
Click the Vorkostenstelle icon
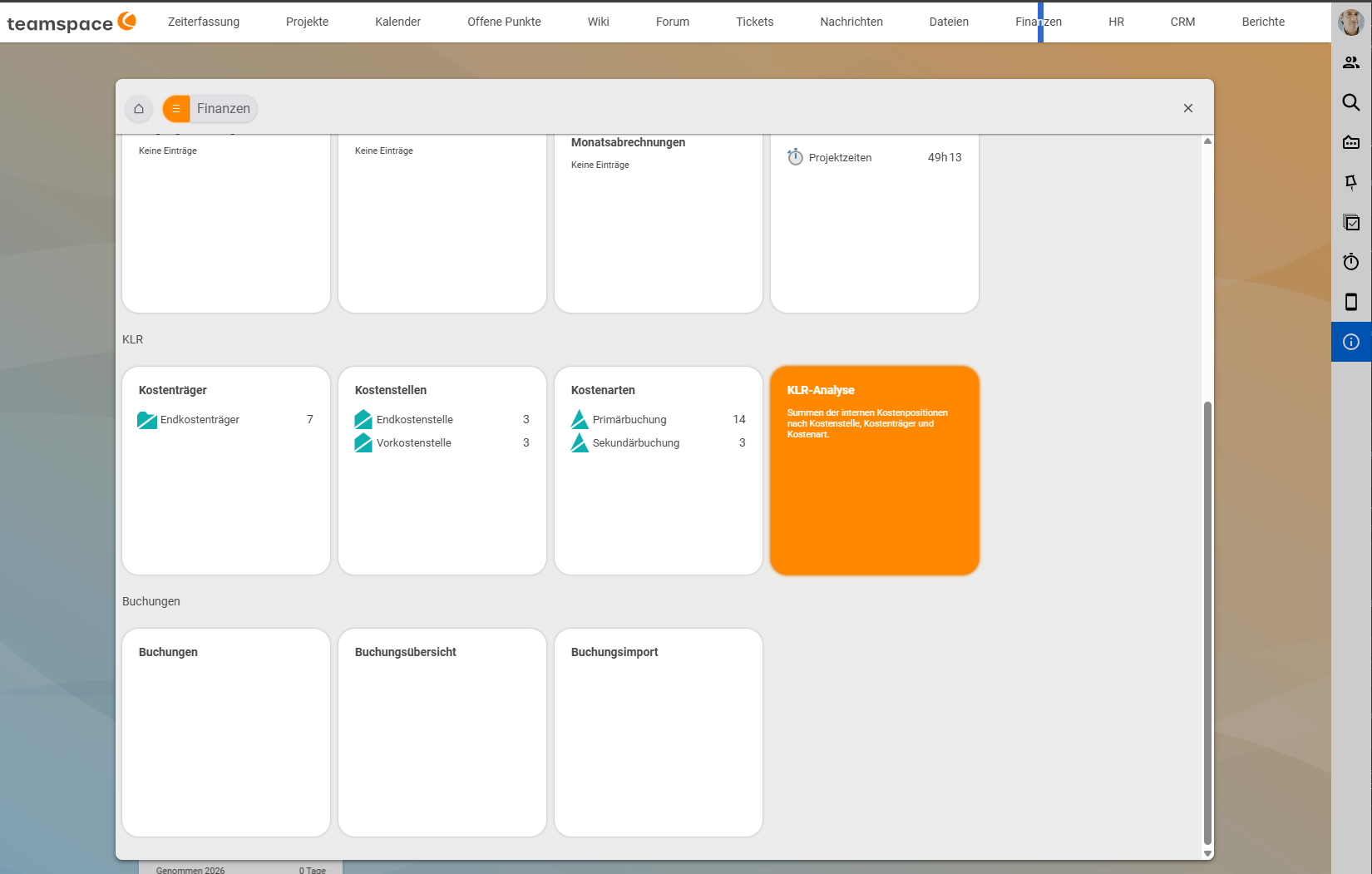(x=363, y=443)
